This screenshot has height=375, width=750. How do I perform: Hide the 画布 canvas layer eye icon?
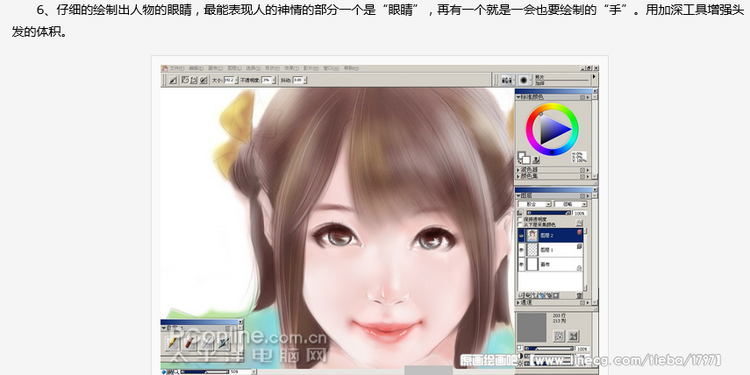(521, 264)
